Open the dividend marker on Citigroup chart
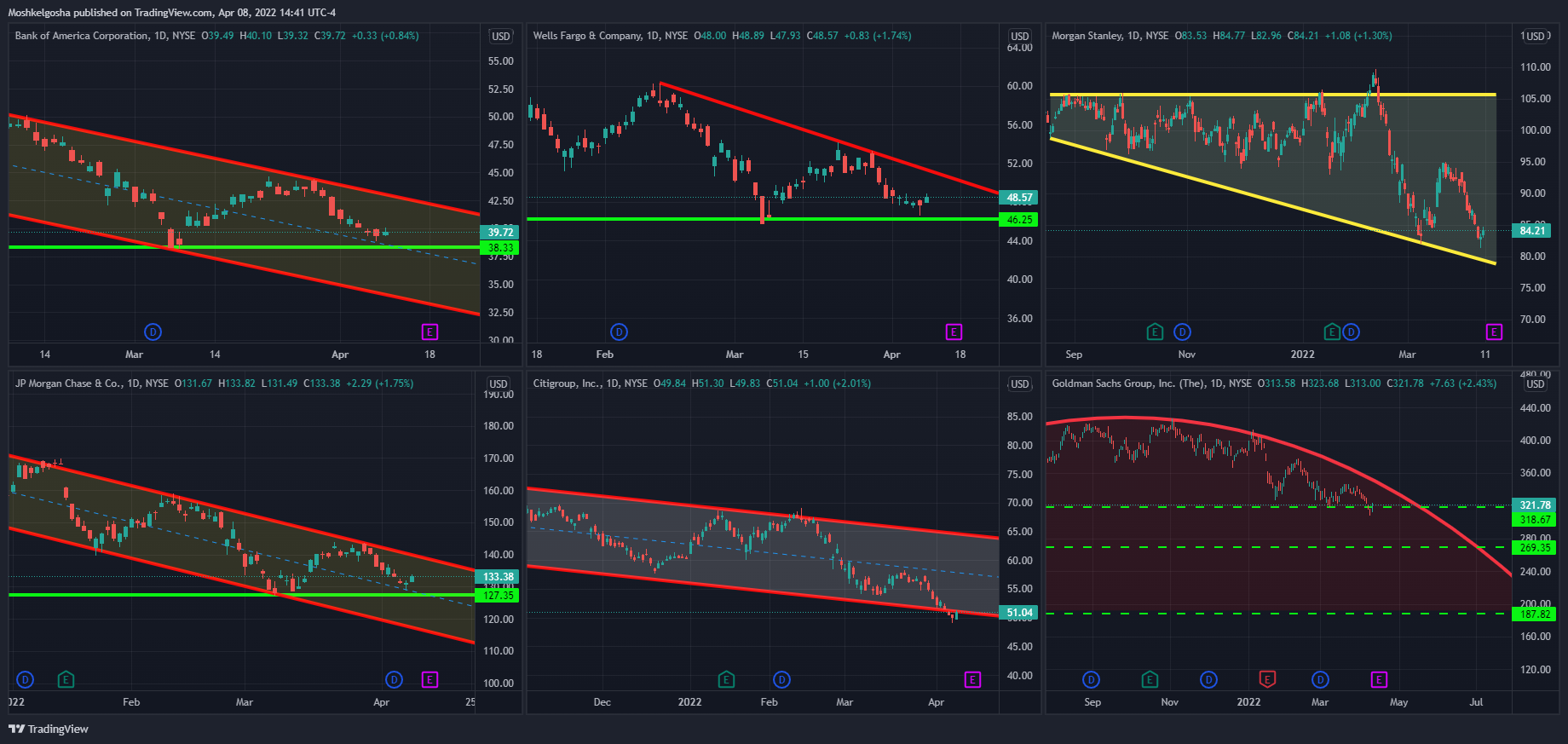1568x744 pixels. coord(781,679)
